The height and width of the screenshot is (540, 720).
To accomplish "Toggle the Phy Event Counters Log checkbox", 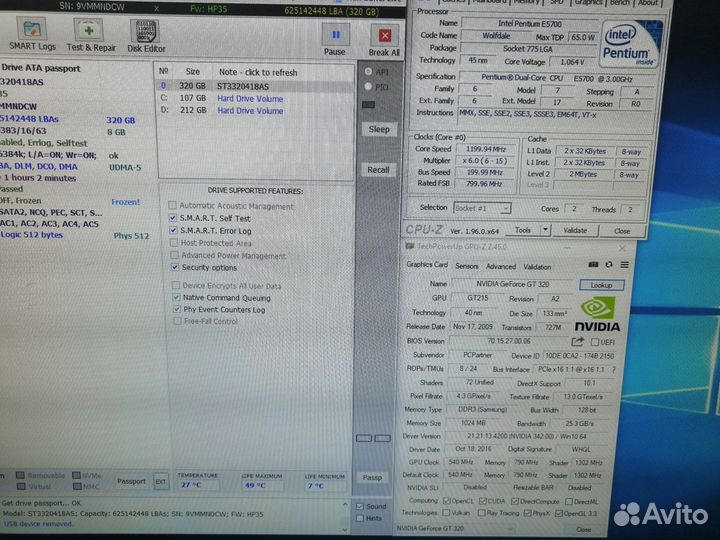I will (x=177, y=309).
